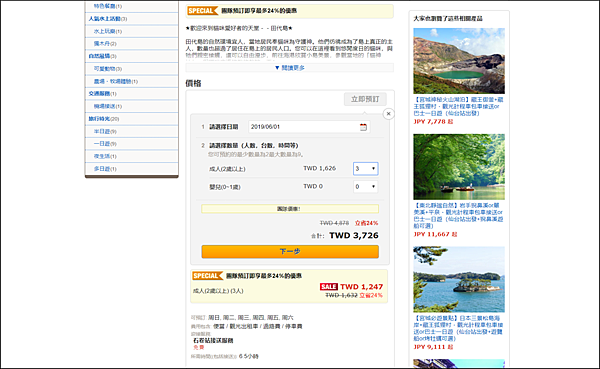Expand the 閱讀更多 read more section
This screenshot has height=369, width=600.
tap(290, 68)
